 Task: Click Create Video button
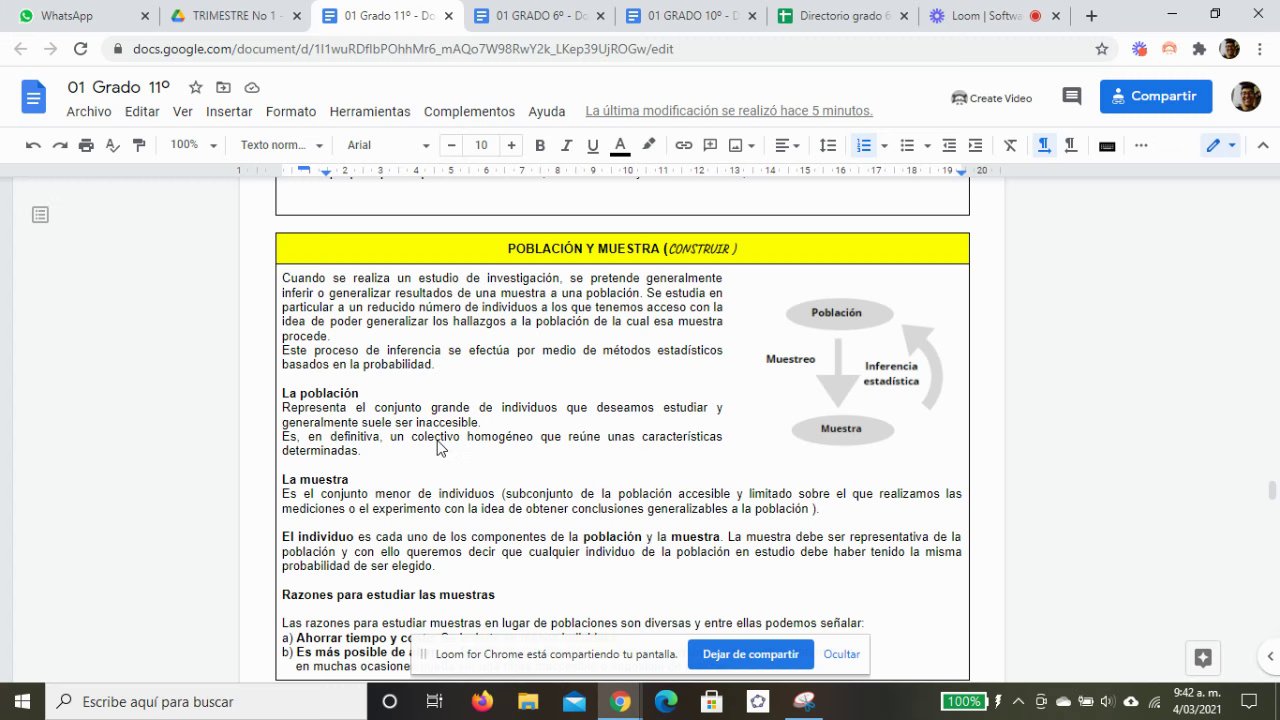(992, 98)
